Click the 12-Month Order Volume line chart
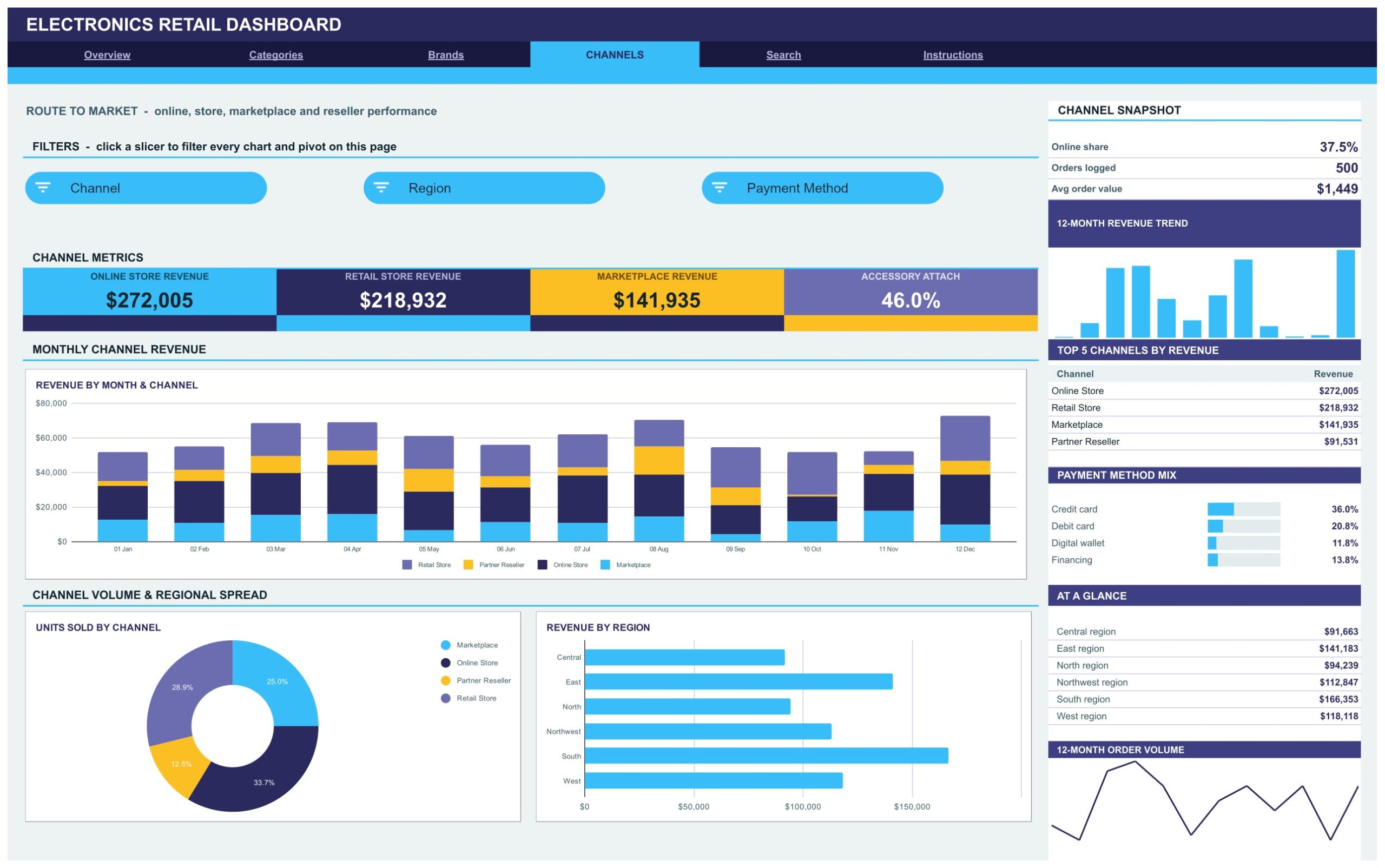This screenshot has width=1385, height=868. (x=1204, y=801)
